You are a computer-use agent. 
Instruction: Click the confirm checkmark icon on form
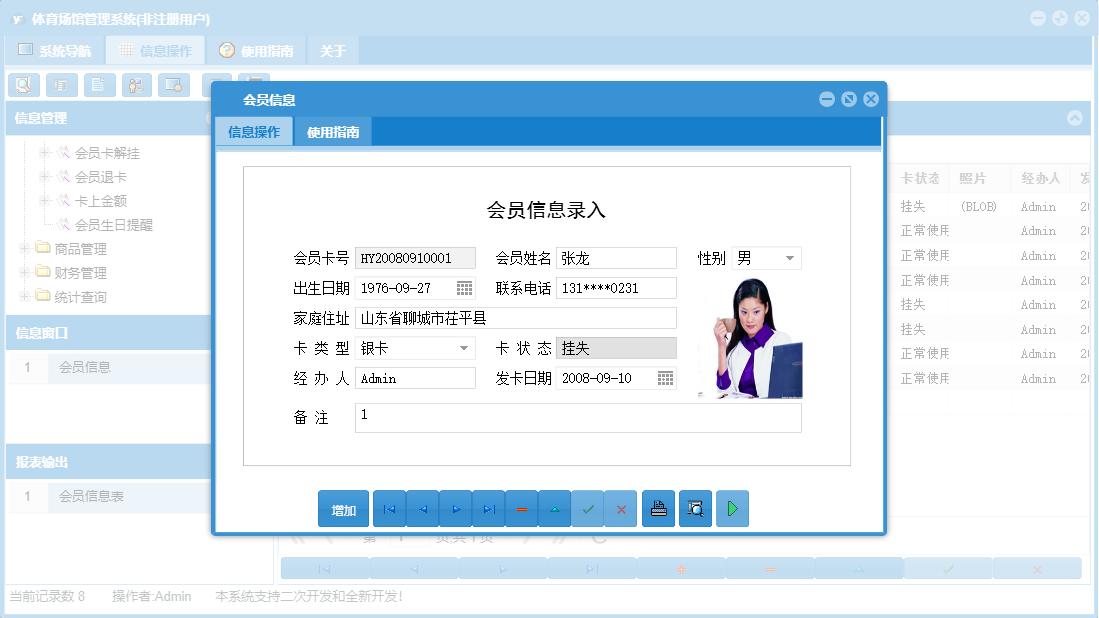pyautogui.click(x=588, y=508)
